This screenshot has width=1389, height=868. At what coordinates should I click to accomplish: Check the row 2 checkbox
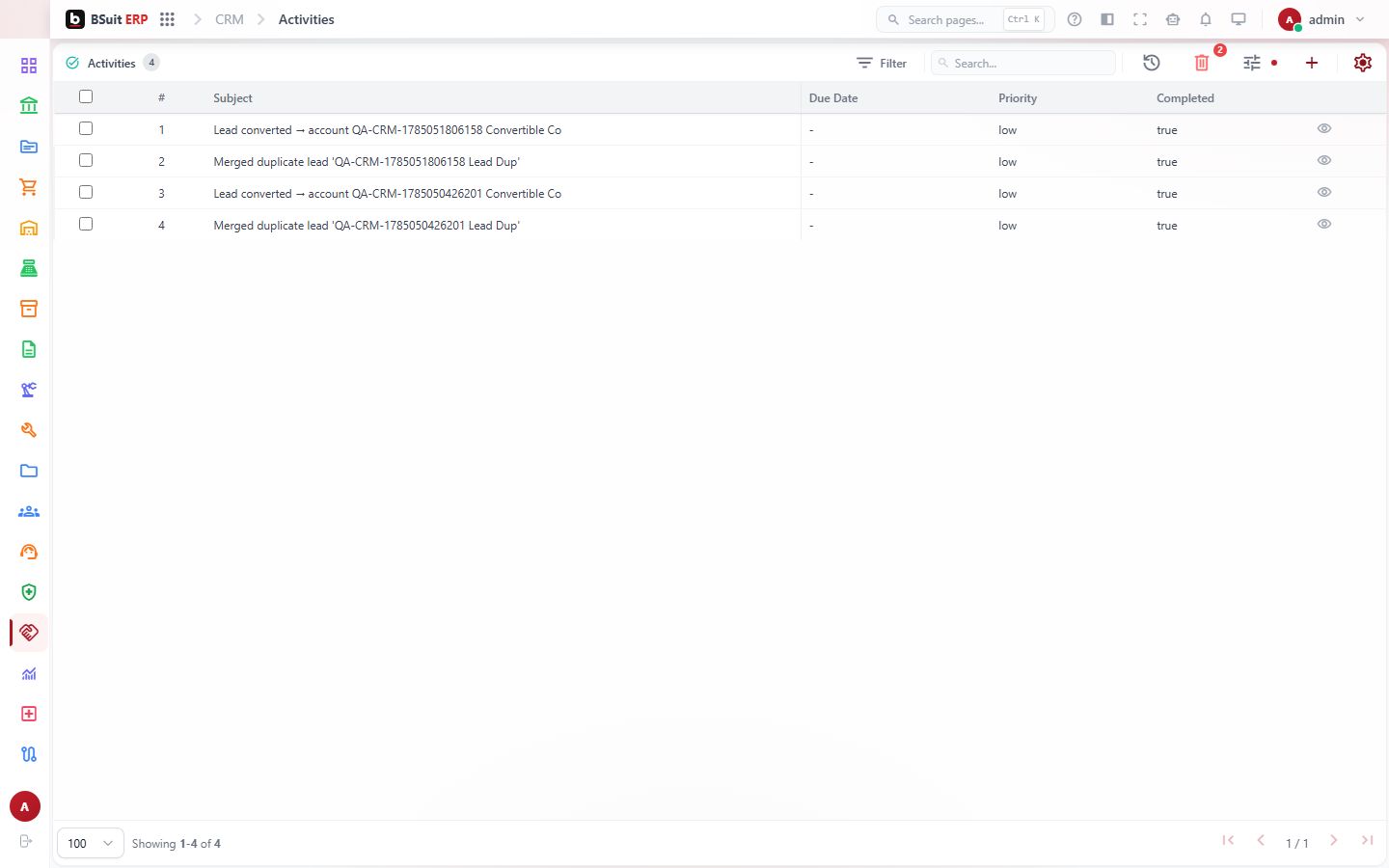tap(86, 160)
